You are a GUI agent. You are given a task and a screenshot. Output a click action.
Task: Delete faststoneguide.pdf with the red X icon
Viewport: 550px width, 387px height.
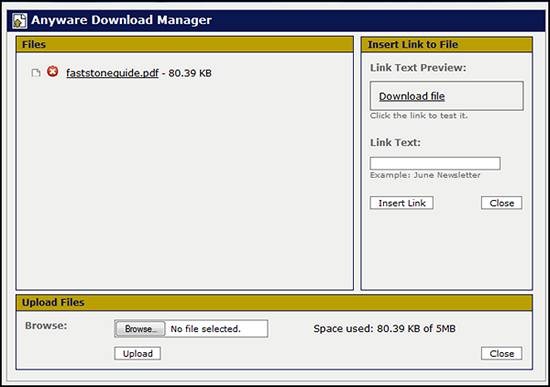pyautogui.click(x=53, y=71)
